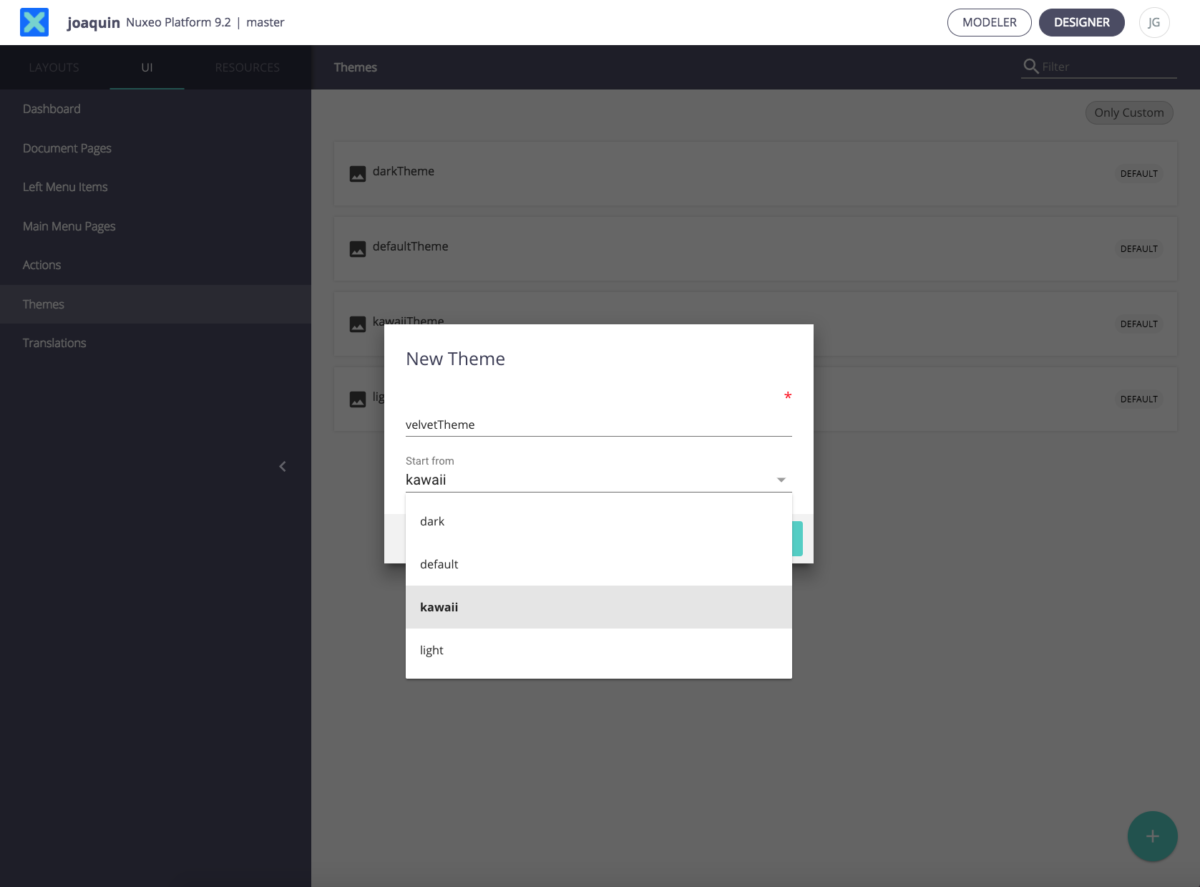
Task: Toggle the Only Custom filter
Action: click(x=1129, y=112)
